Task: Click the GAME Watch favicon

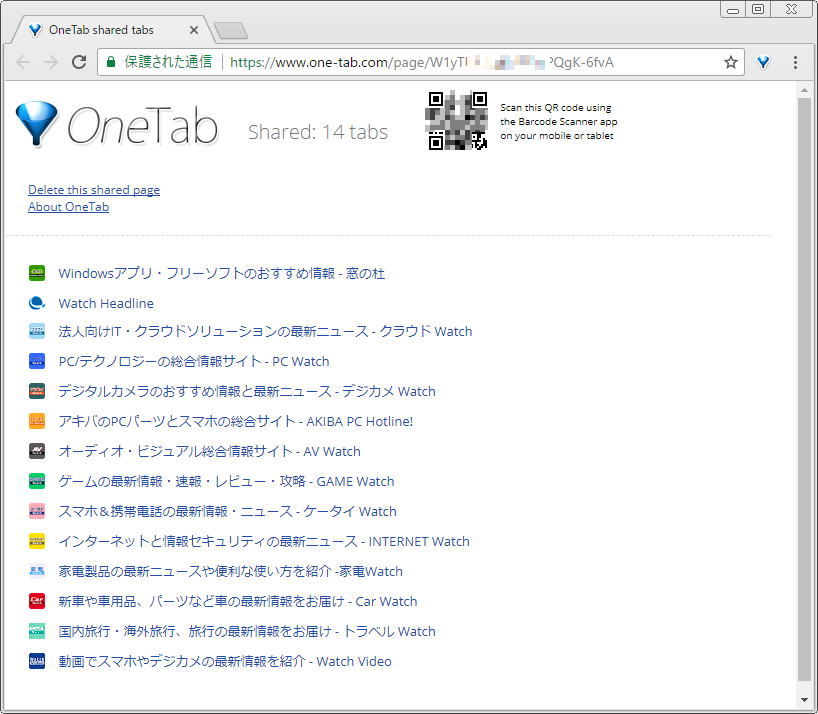Action: pos(36,481)
